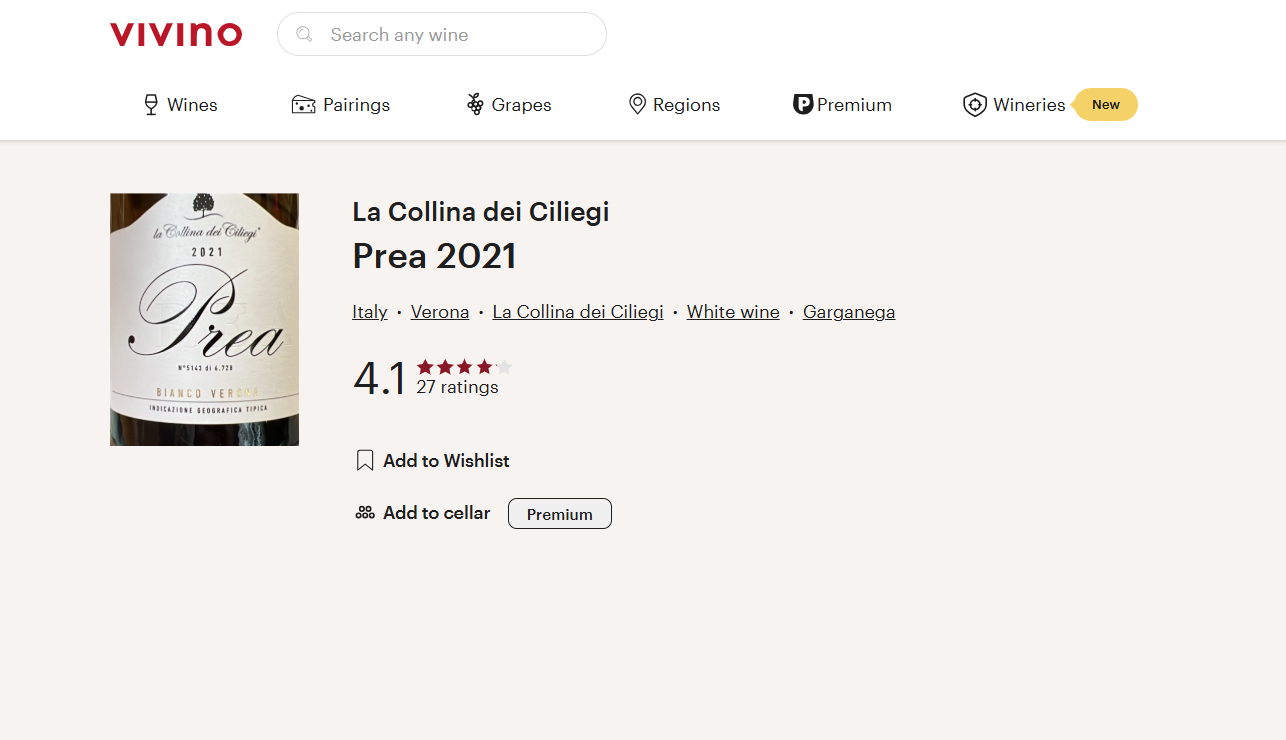This screenshot has width=1286, height=740.
Task: Click the Vivino logo
Action: pos(176,34)
